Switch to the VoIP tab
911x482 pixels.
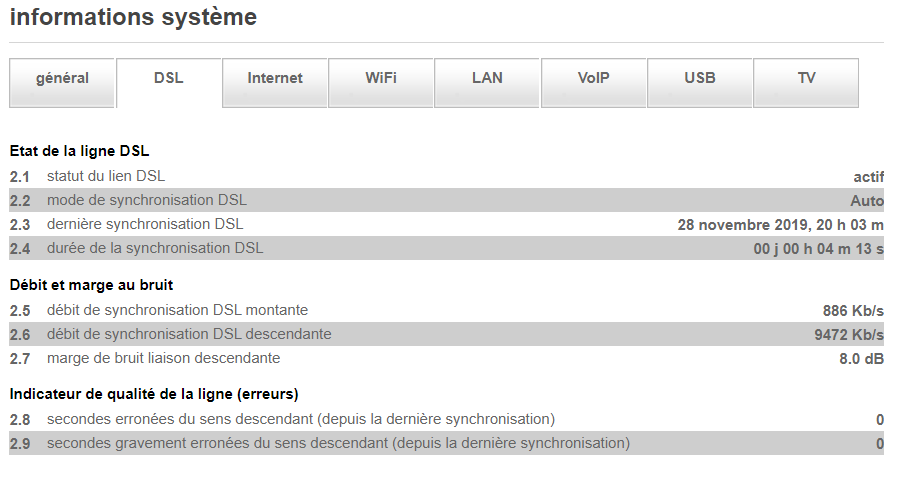click(x=593, y=79)
